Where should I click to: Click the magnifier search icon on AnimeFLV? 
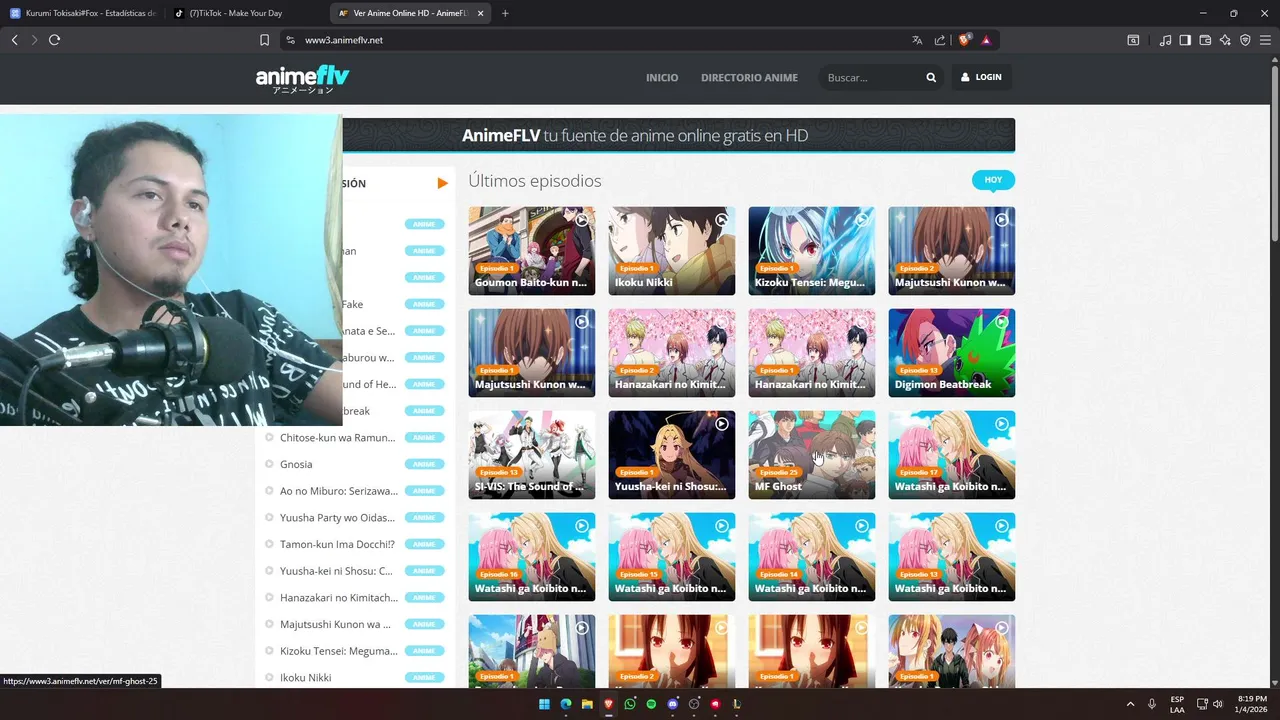coord(931,77)
